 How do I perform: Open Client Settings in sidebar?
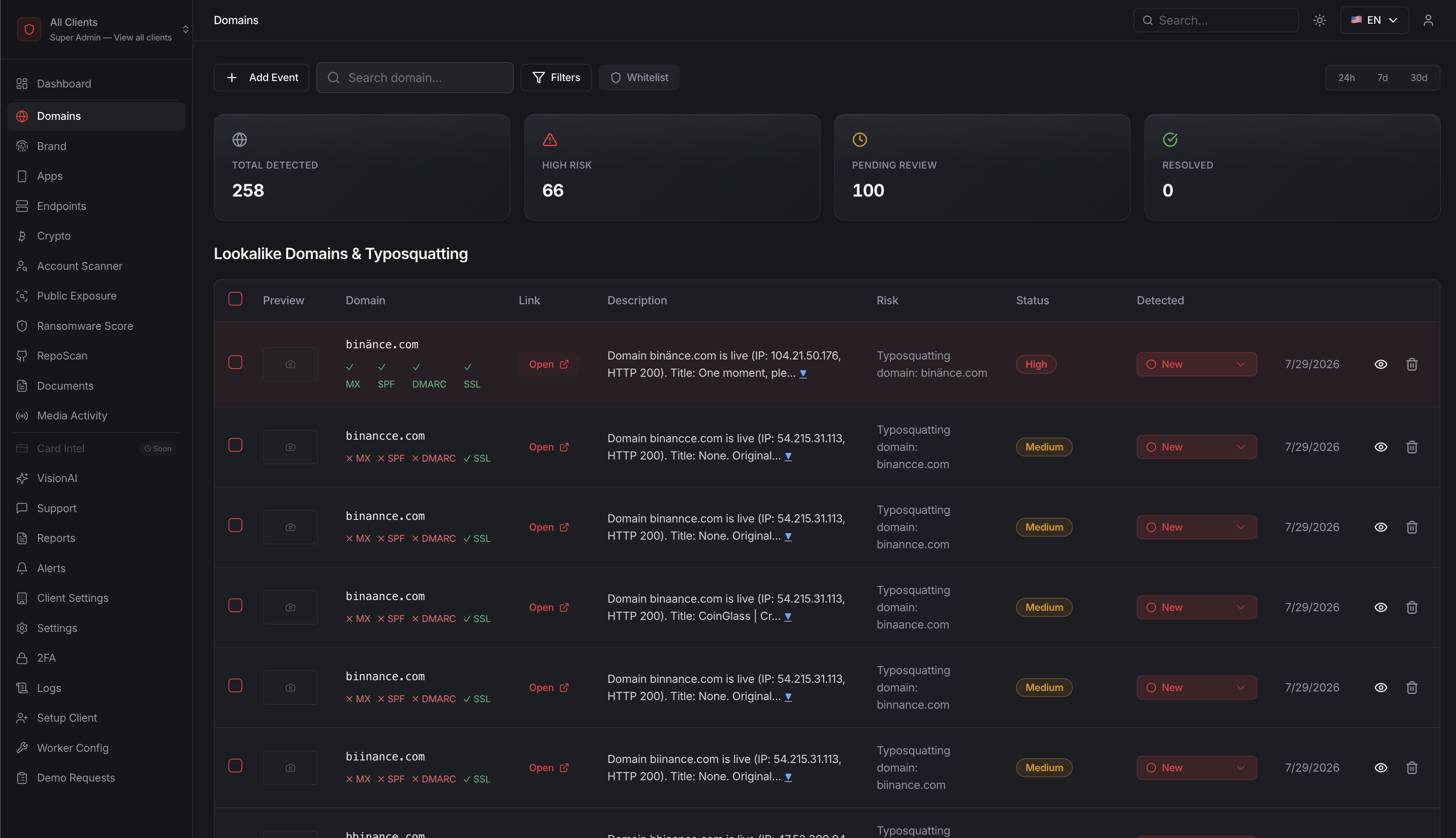pos(96,598)
